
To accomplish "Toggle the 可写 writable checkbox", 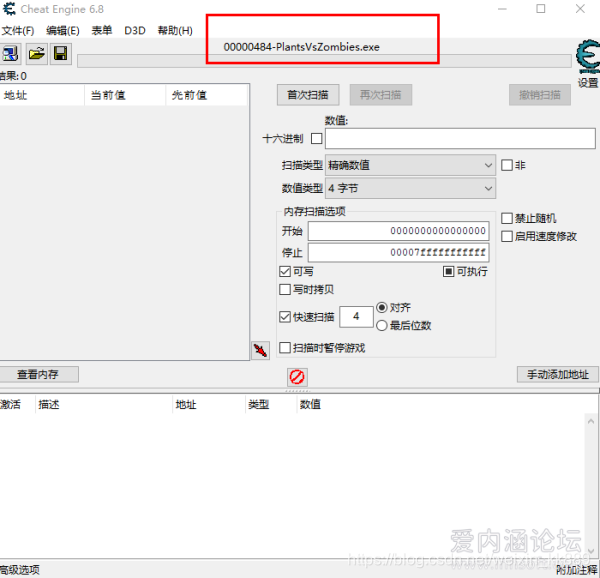I will coord(285,272).
